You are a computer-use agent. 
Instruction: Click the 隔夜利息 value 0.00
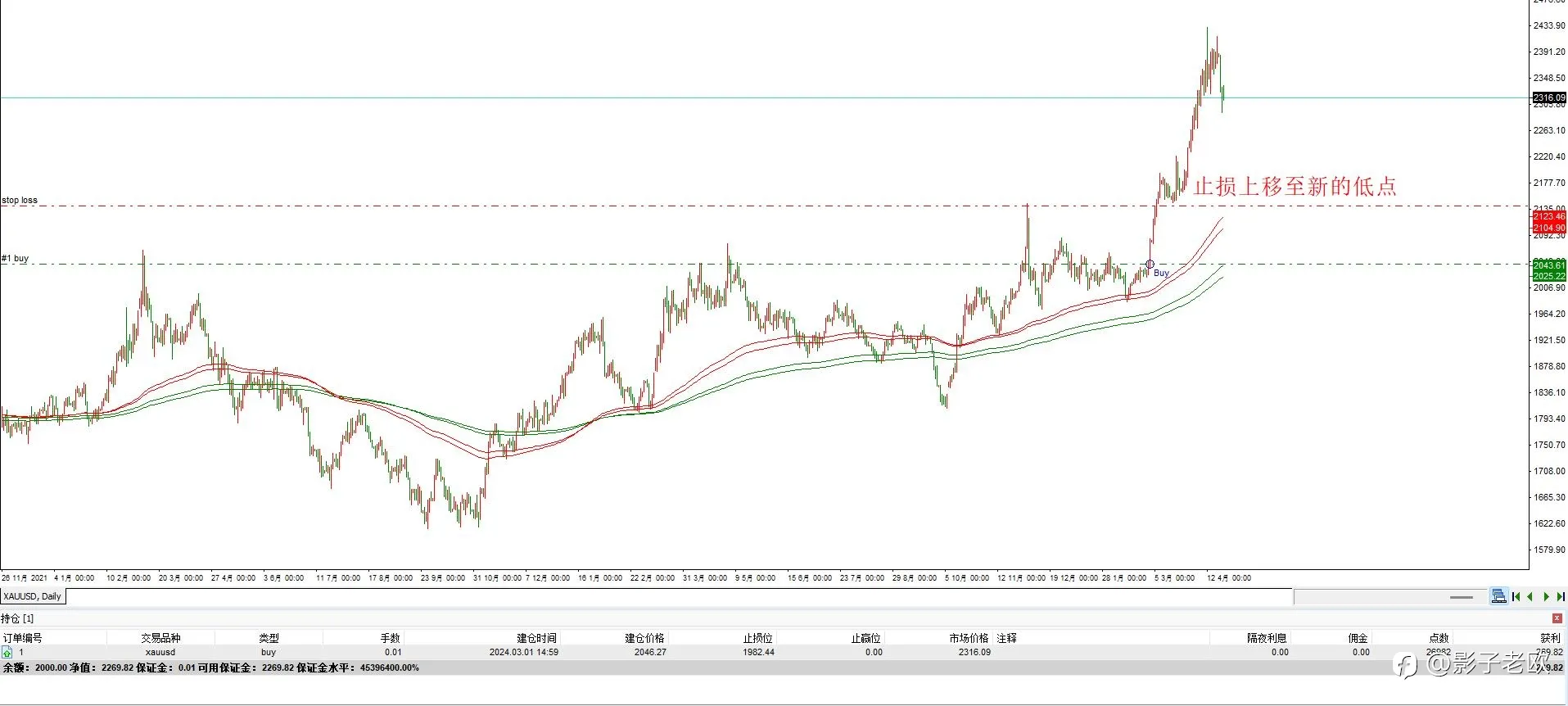[1280, 653]
